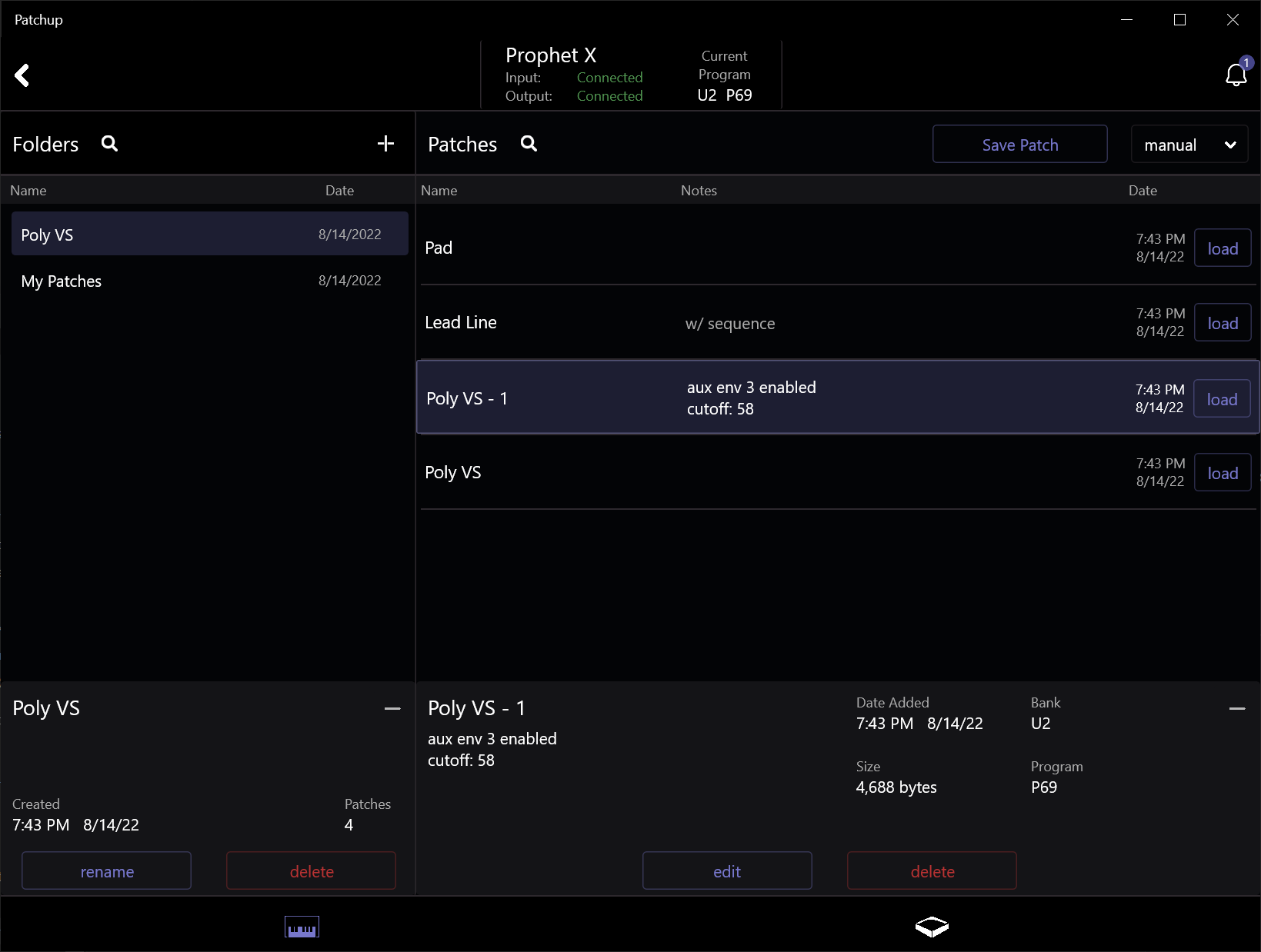
Task: Minimize the Patchup window
Action: tap(1127, 20)
